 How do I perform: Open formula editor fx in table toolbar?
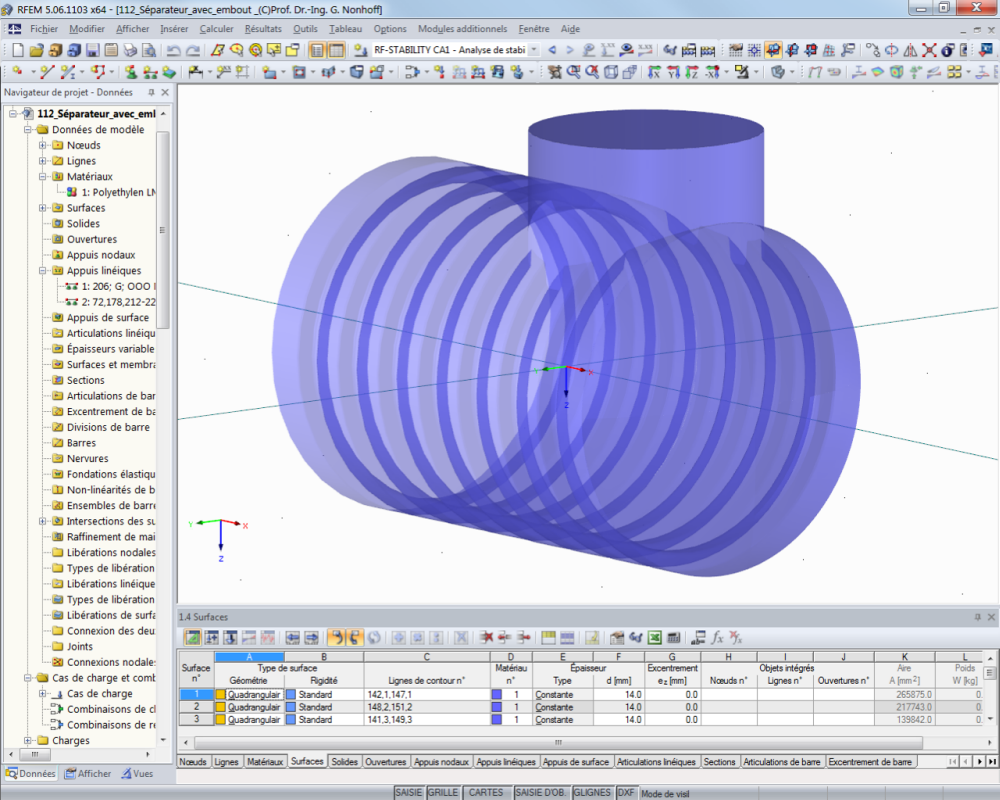point(717,637)
